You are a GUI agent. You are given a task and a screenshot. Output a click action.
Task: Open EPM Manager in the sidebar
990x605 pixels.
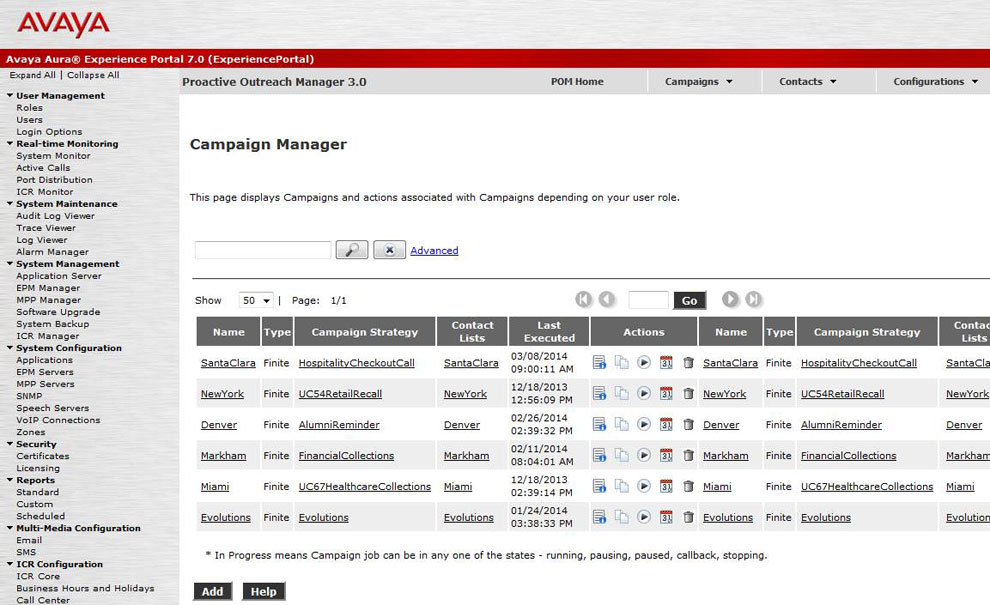(48, 287)
